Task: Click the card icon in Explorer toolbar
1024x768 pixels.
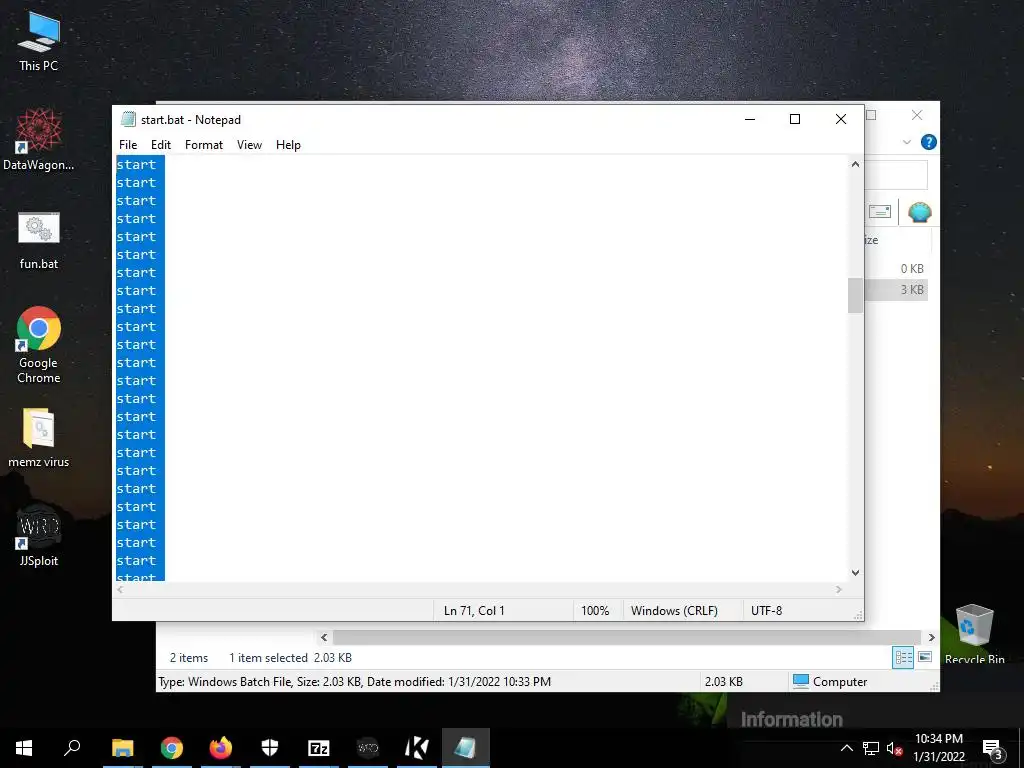Action: coord(880,212)
